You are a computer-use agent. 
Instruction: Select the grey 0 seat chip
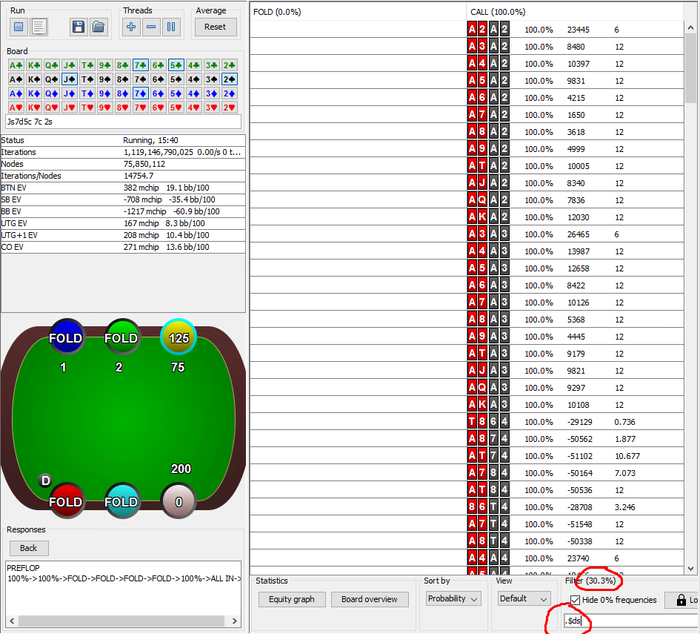179,501
